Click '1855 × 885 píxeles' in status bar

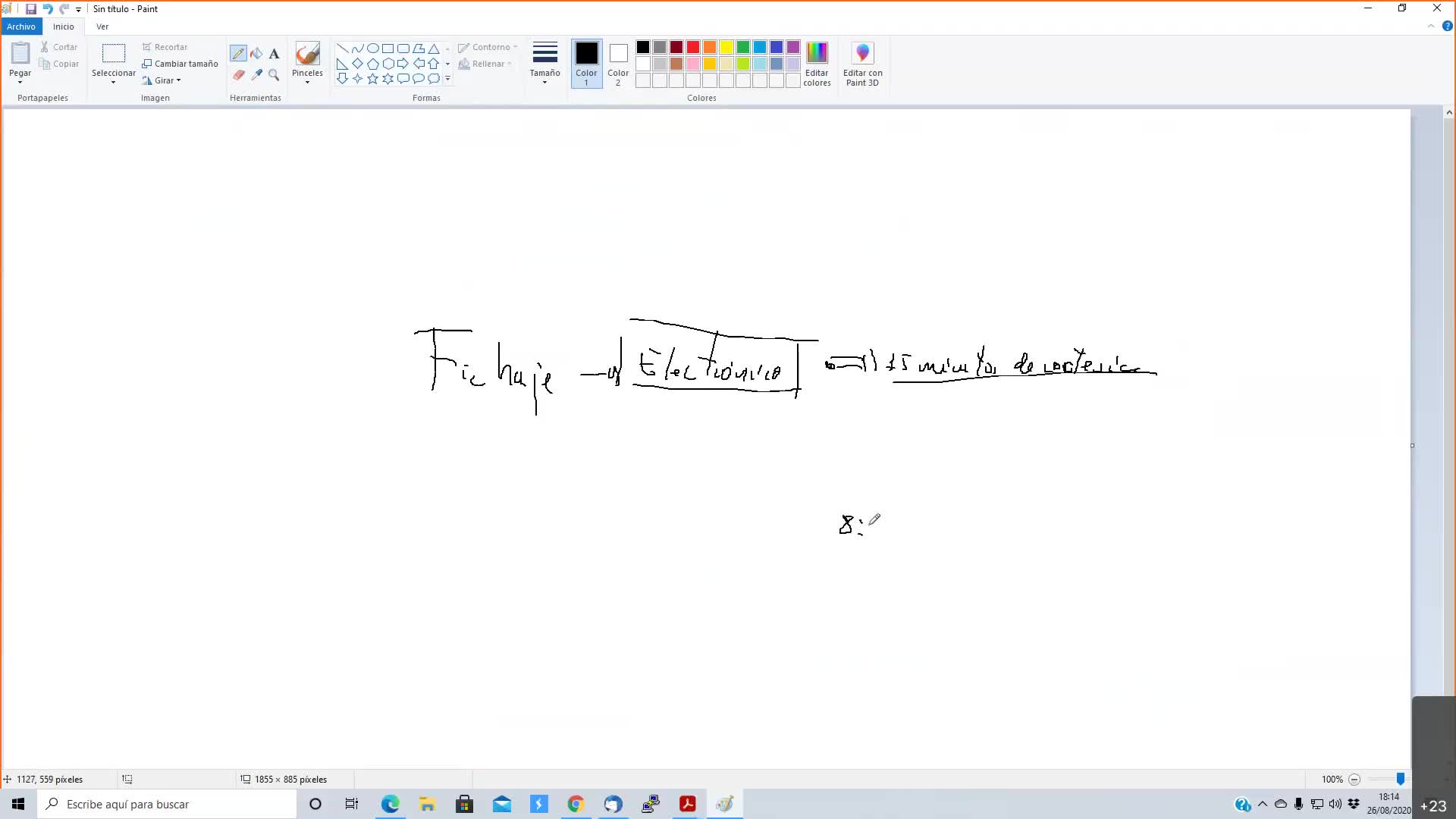290,779
